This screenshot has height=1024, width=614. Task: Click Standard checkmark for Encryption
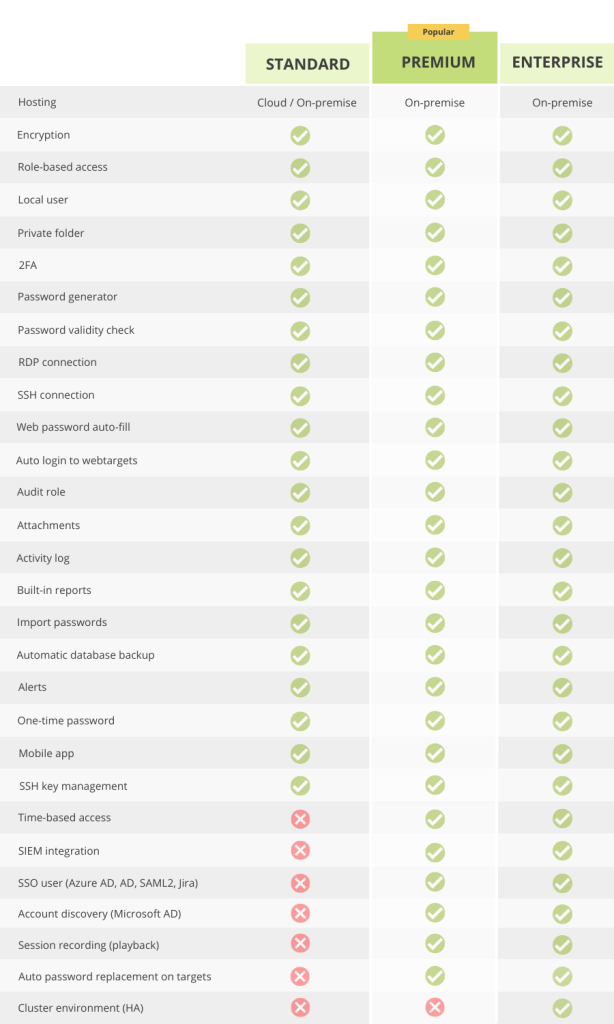pyautogui.click(x=300, y=136)
